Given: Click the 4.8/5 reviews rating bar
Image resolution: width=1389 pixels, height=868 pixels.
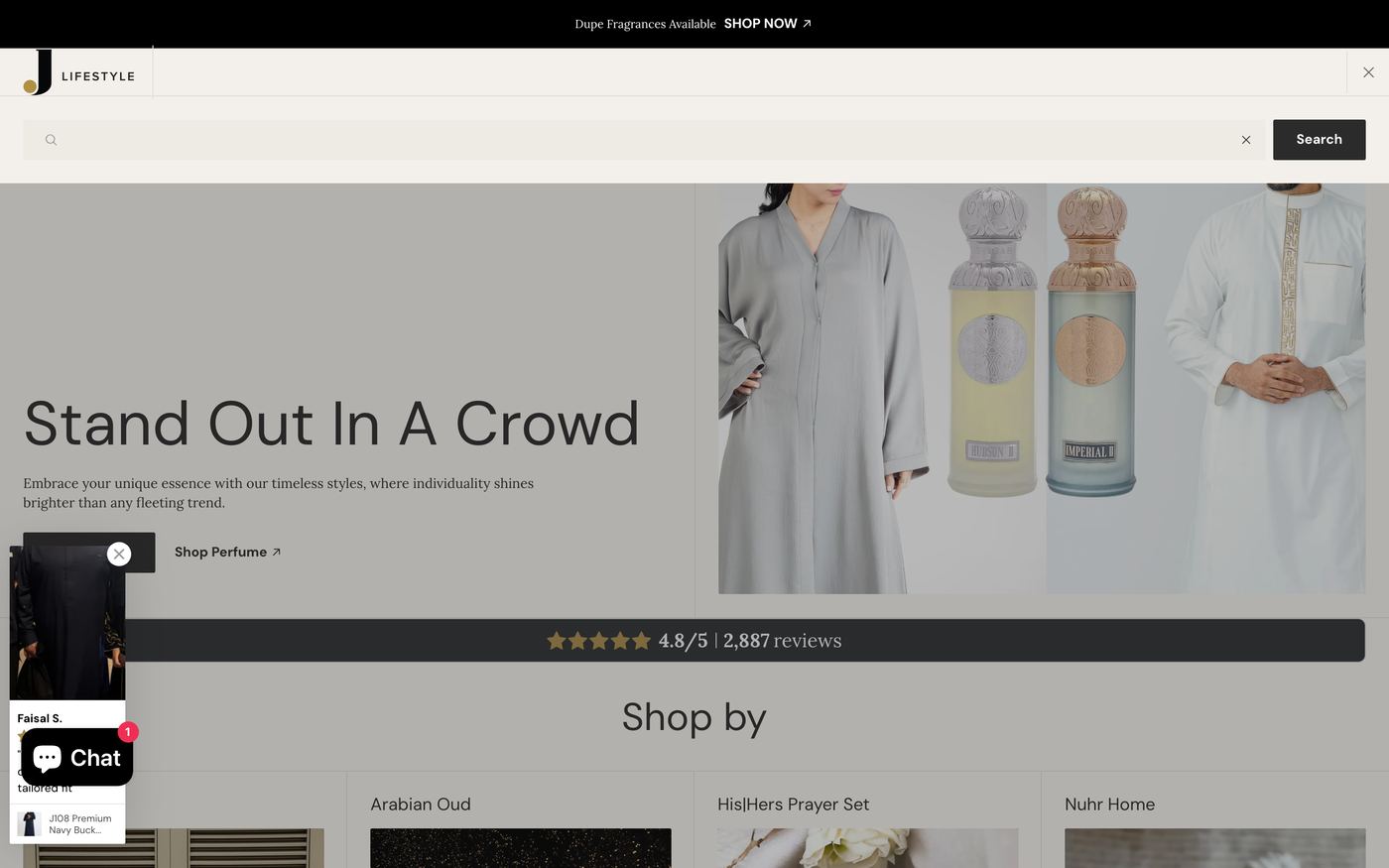Looking at the screenshot, I should point(694,641).
